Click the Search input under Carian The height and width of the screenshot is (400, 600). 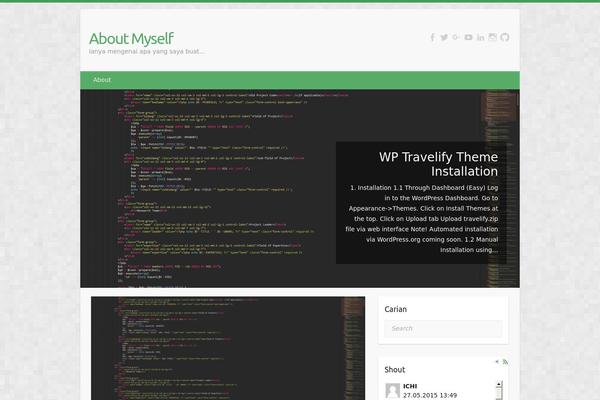coord(443,328)
